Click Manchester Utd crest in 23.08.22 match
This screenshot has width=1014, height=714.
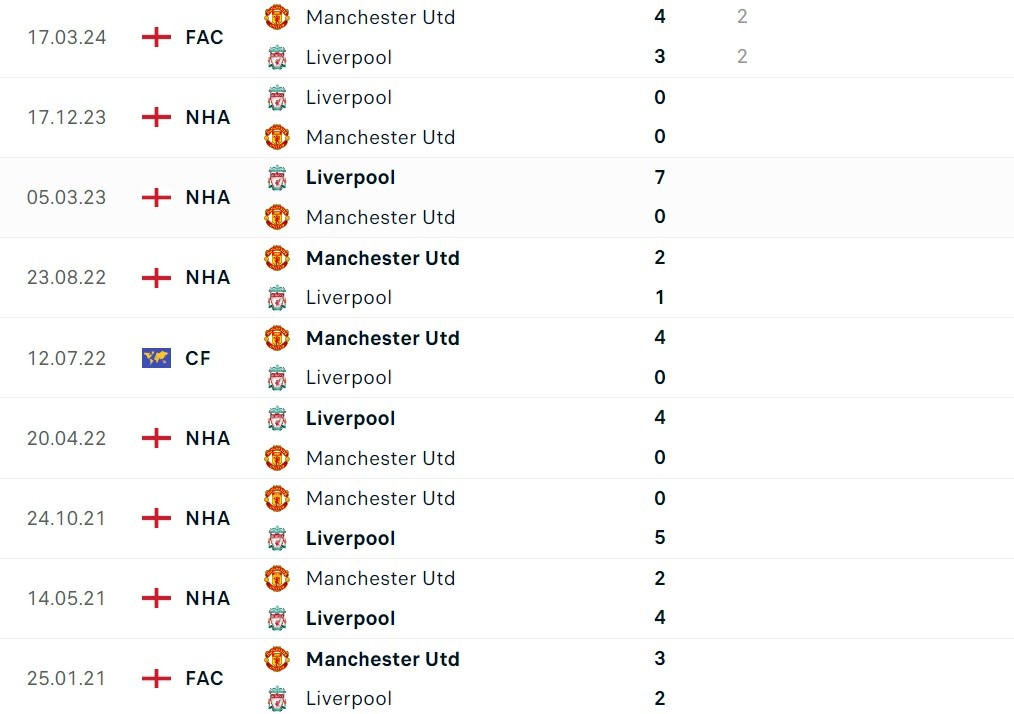point(277,258)
